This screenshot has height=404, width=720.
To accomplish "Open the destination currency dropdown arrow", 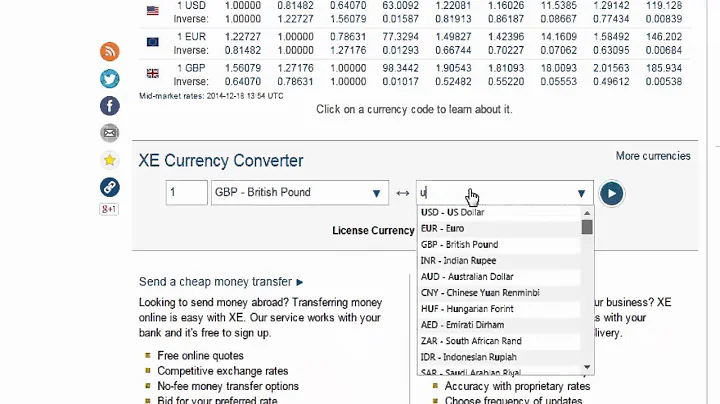I will coord(581,193).
